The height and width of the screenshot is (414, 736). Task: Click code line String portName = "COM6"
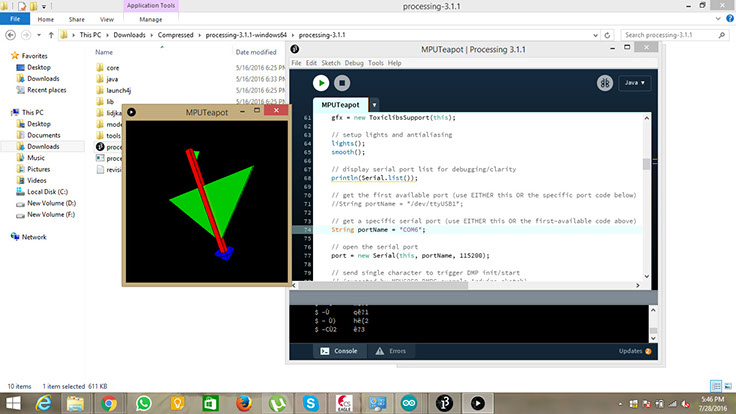pyautogui.click(x=378, y=230)
